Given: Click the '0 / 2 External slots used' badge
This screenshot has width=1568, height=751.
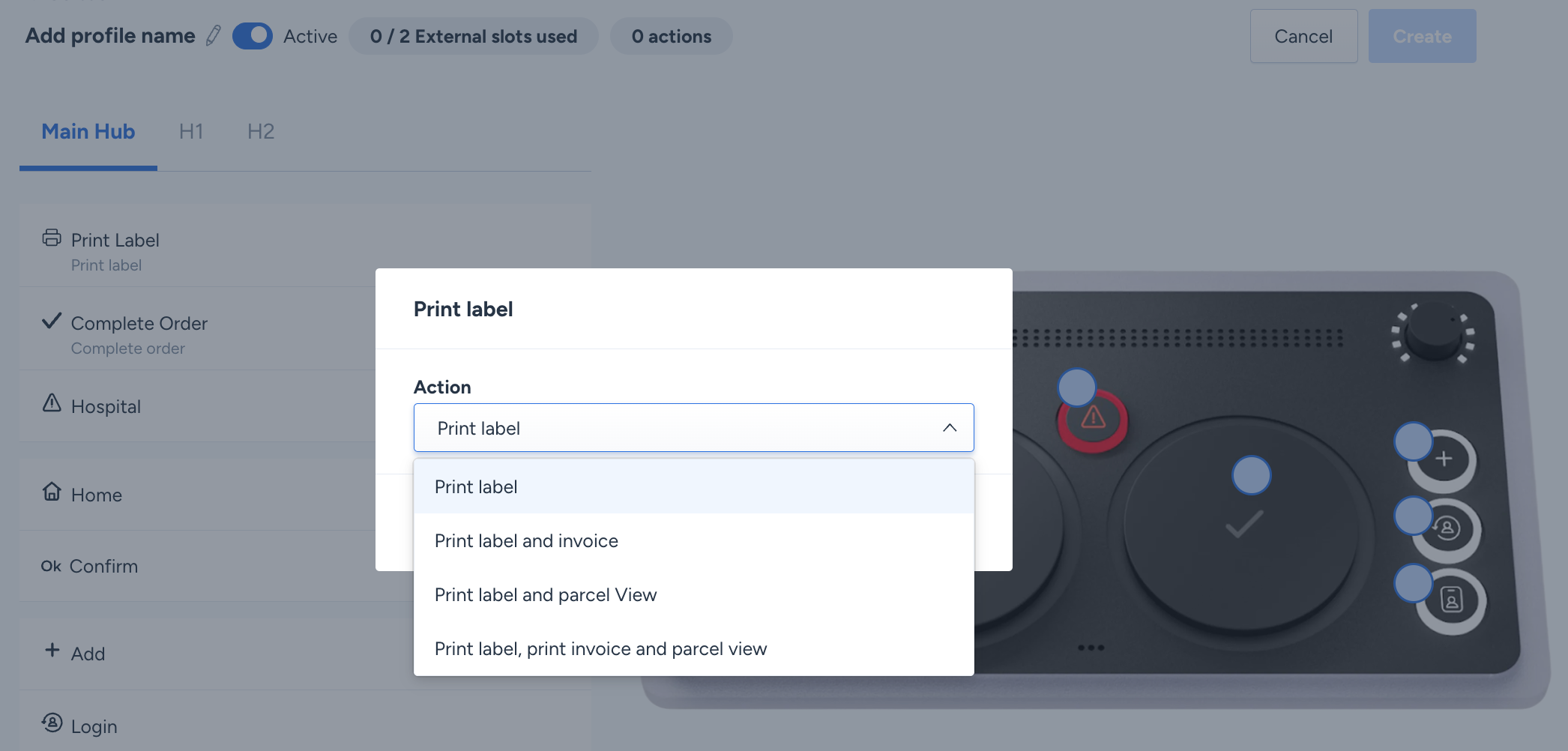Looking at the screenshot, I should [474, 36].
